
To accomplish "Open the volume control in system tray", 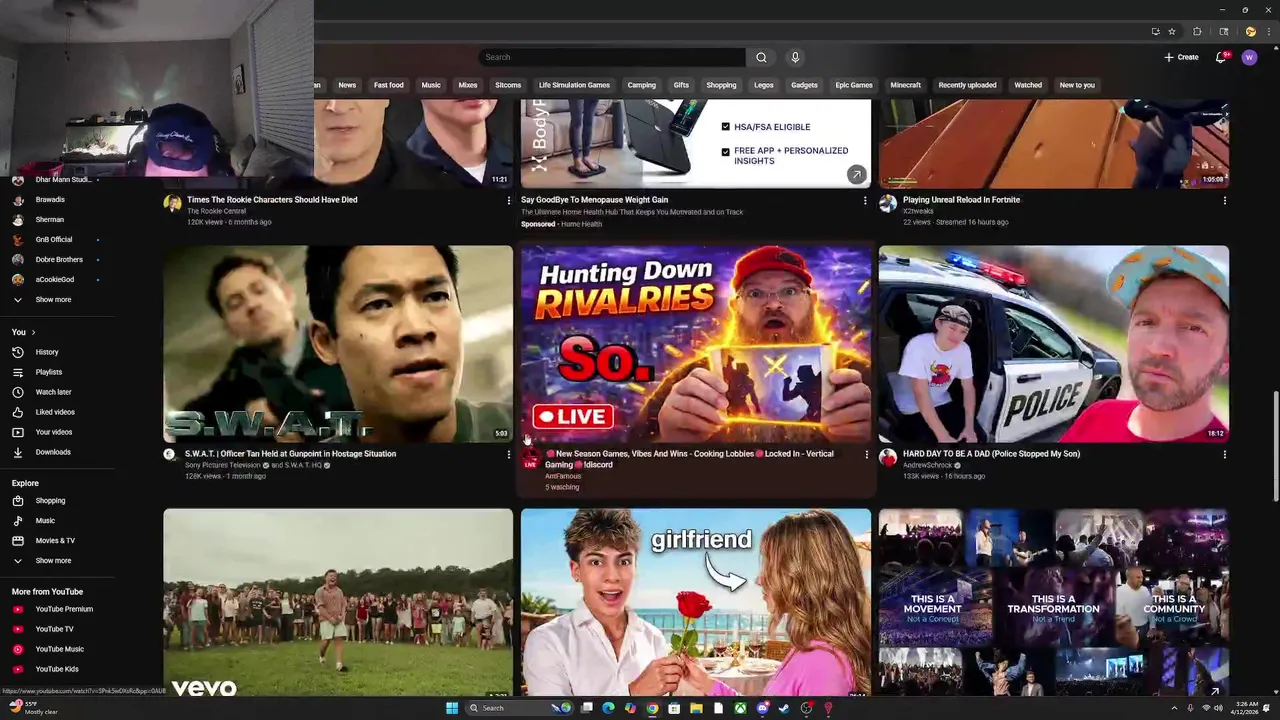I will coord(1219,708).
